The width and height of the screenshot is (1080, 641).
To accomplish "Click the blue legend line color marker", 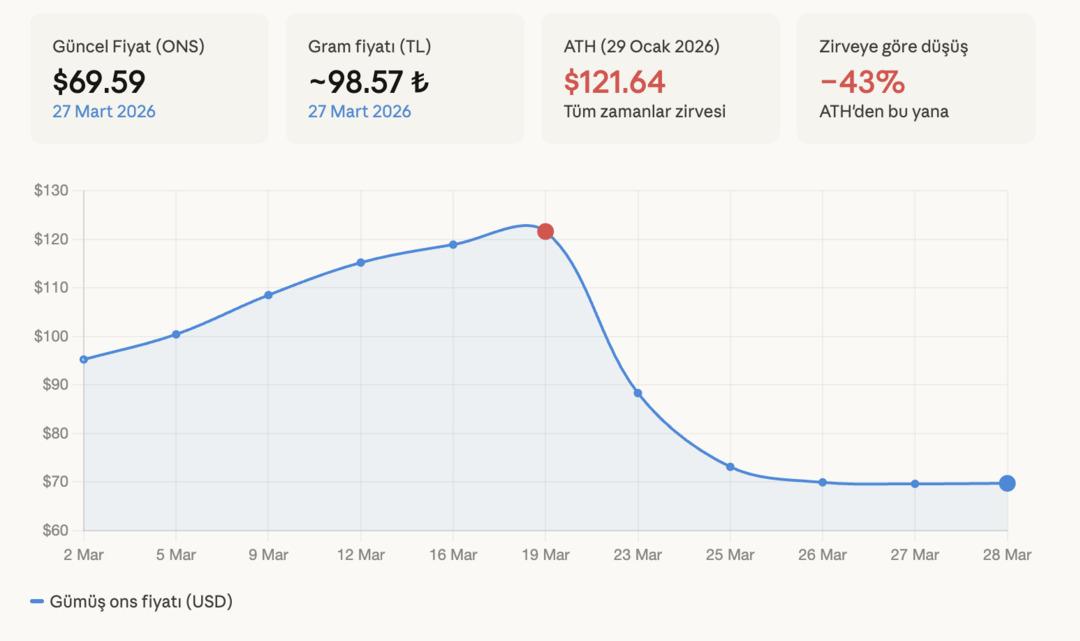I will 37,601.
